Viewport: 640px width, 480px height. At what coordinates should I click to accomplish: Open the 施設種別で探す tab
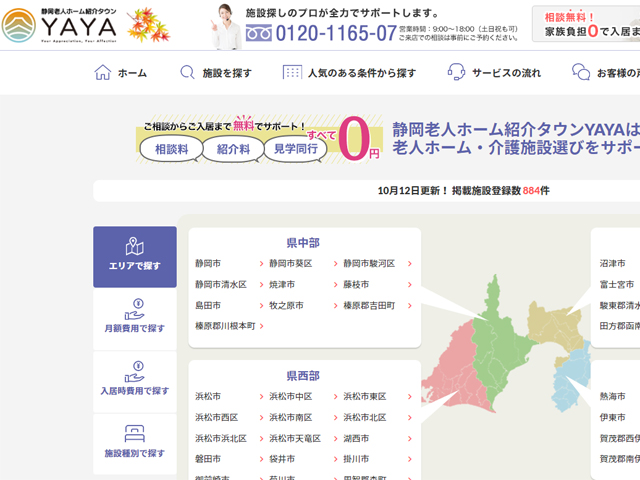pyautogui.click(x=135, y=442)
